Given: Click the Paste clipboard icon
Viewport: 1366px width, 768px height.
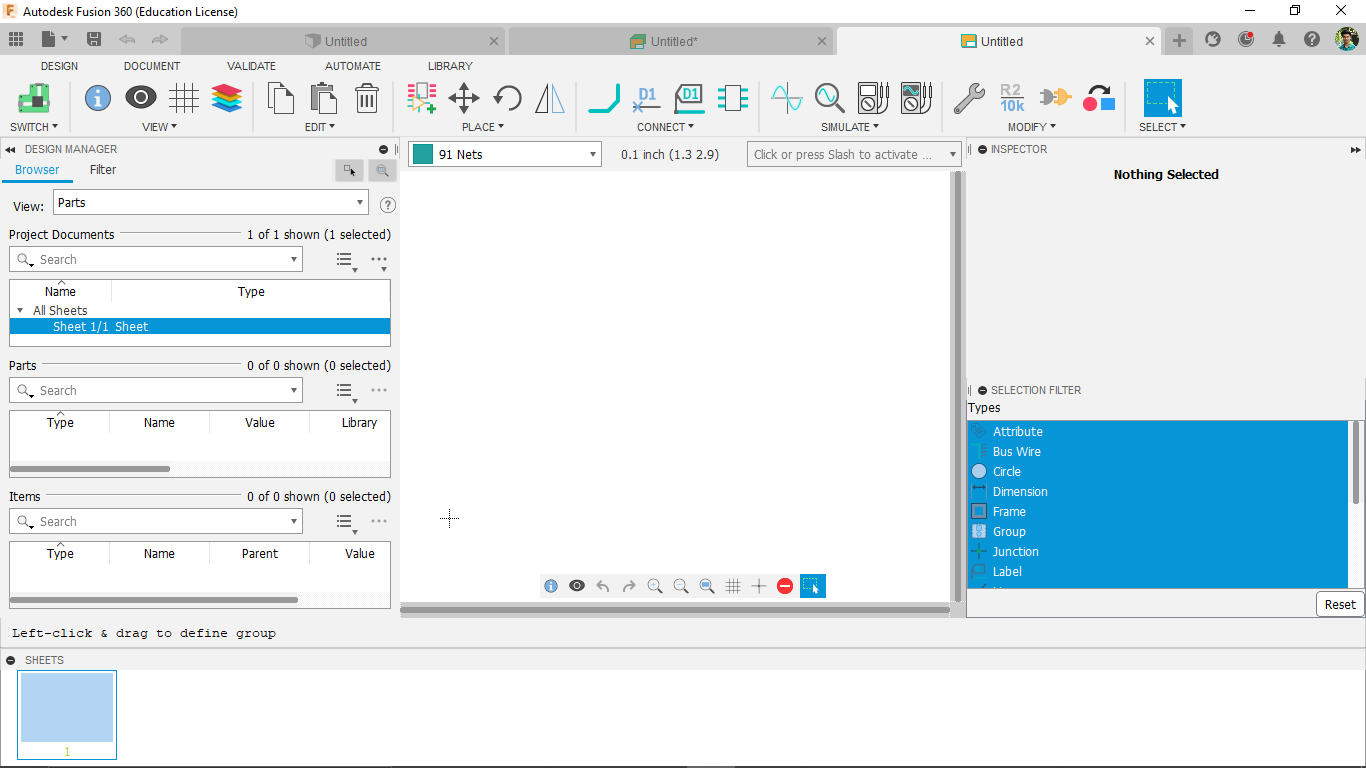Looking at the screenshot, I should (x=323, y=98).
